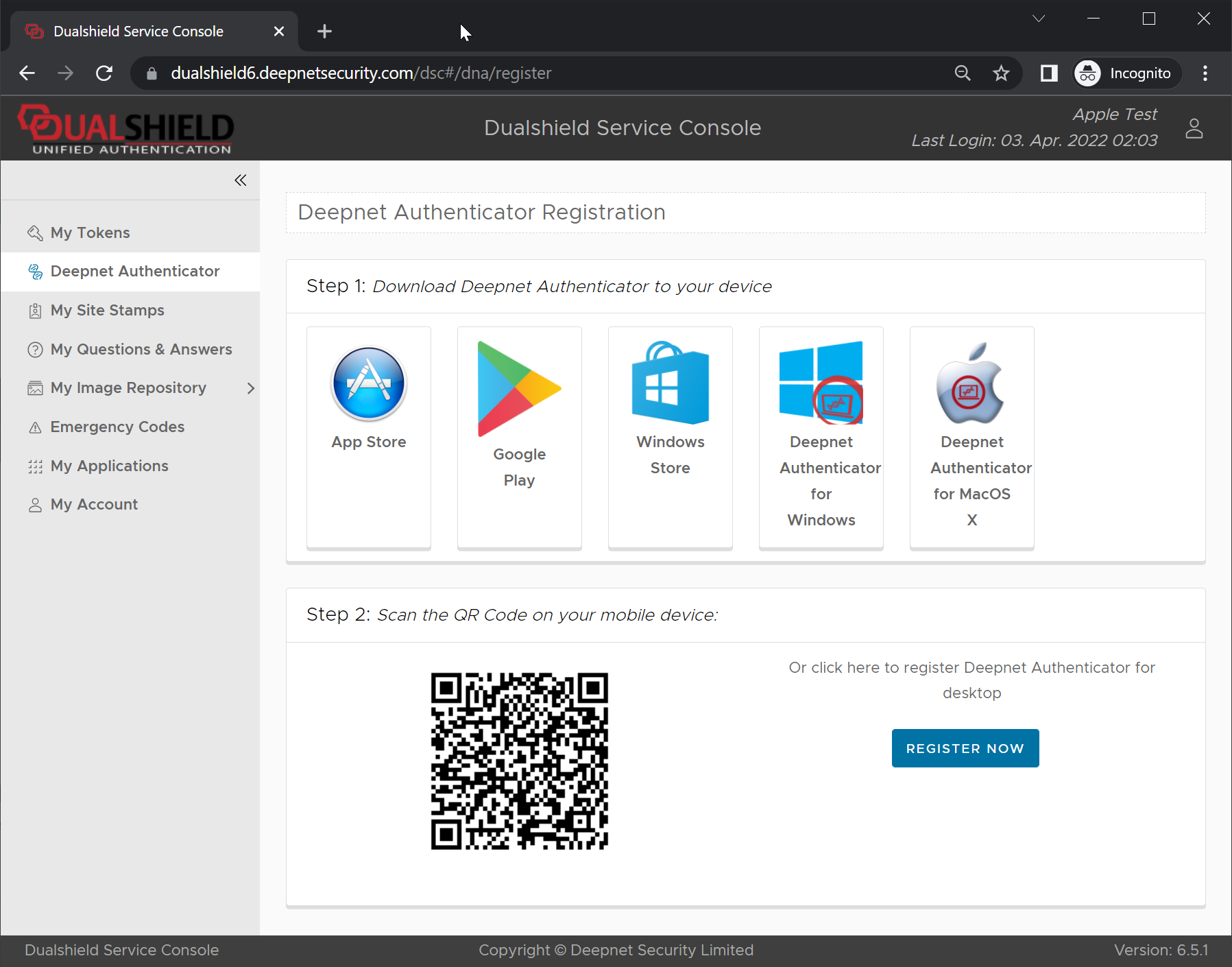This screenshot has width=1232, height=967.
Task: Go to Emergency Codes in sidebar
Action: click(117, 427)
